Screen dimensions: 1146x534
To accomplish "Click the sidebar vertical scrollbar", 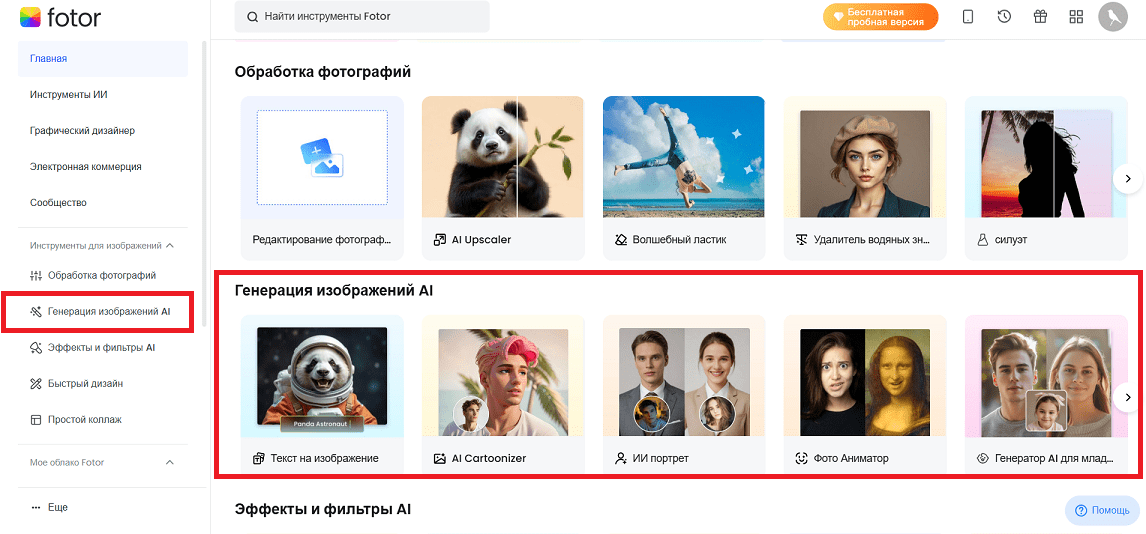I will coord(204,183).
